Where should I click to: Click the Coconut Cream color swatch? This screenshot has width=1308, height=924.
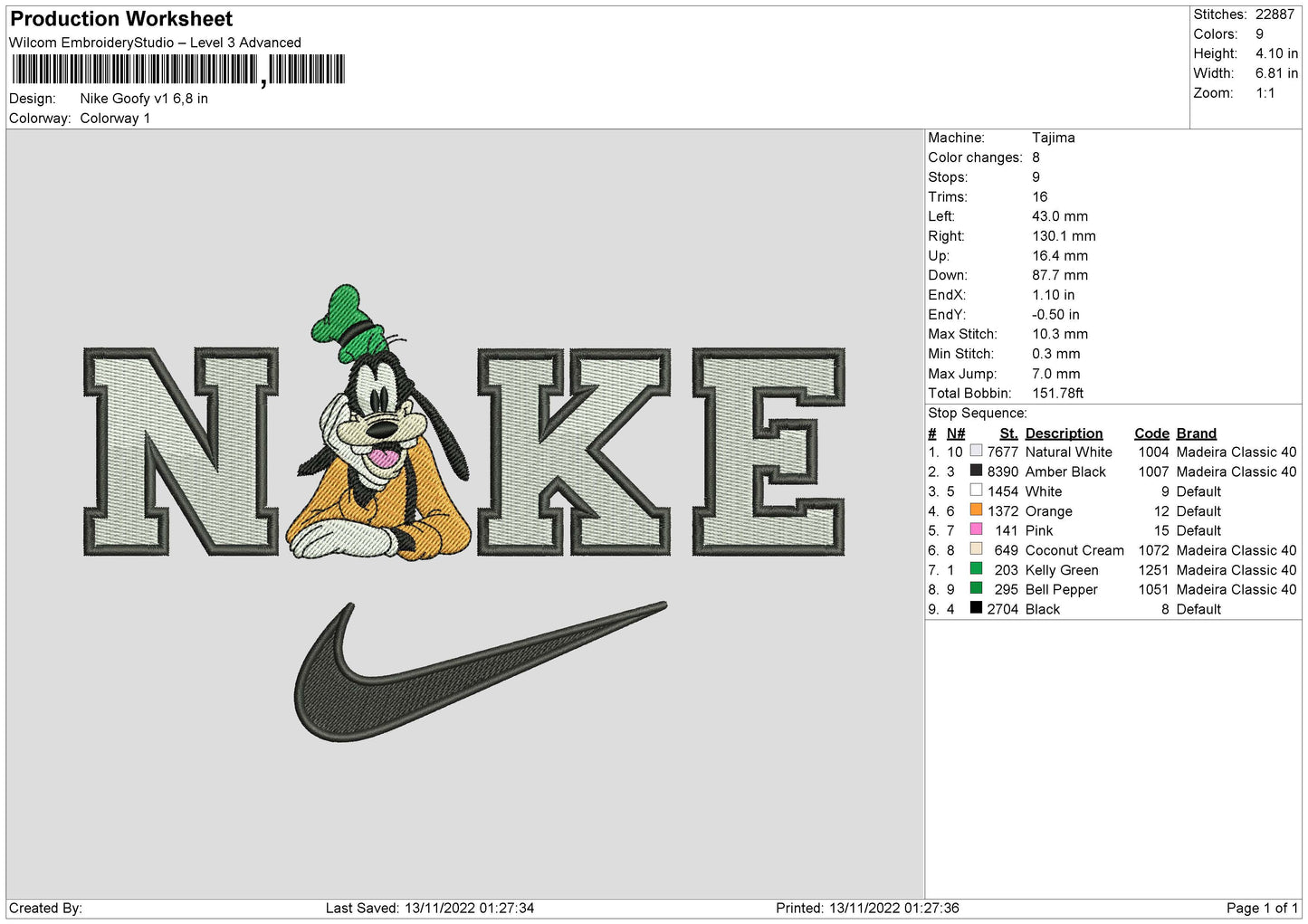pyautogui.click(x=976, y=549)
